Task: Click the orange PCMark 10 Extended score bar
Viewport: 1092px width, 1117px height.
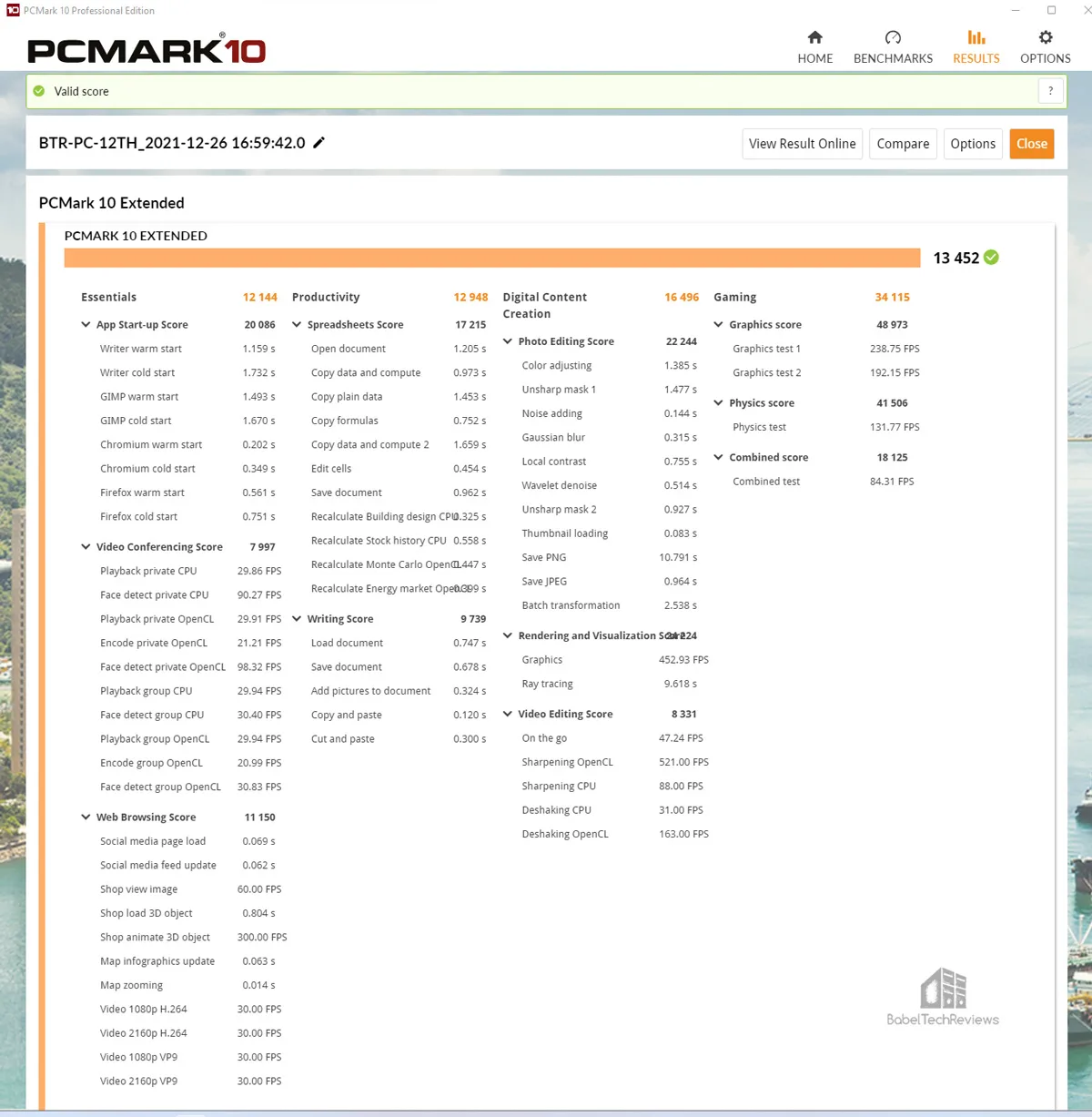Action: [492, 258]
